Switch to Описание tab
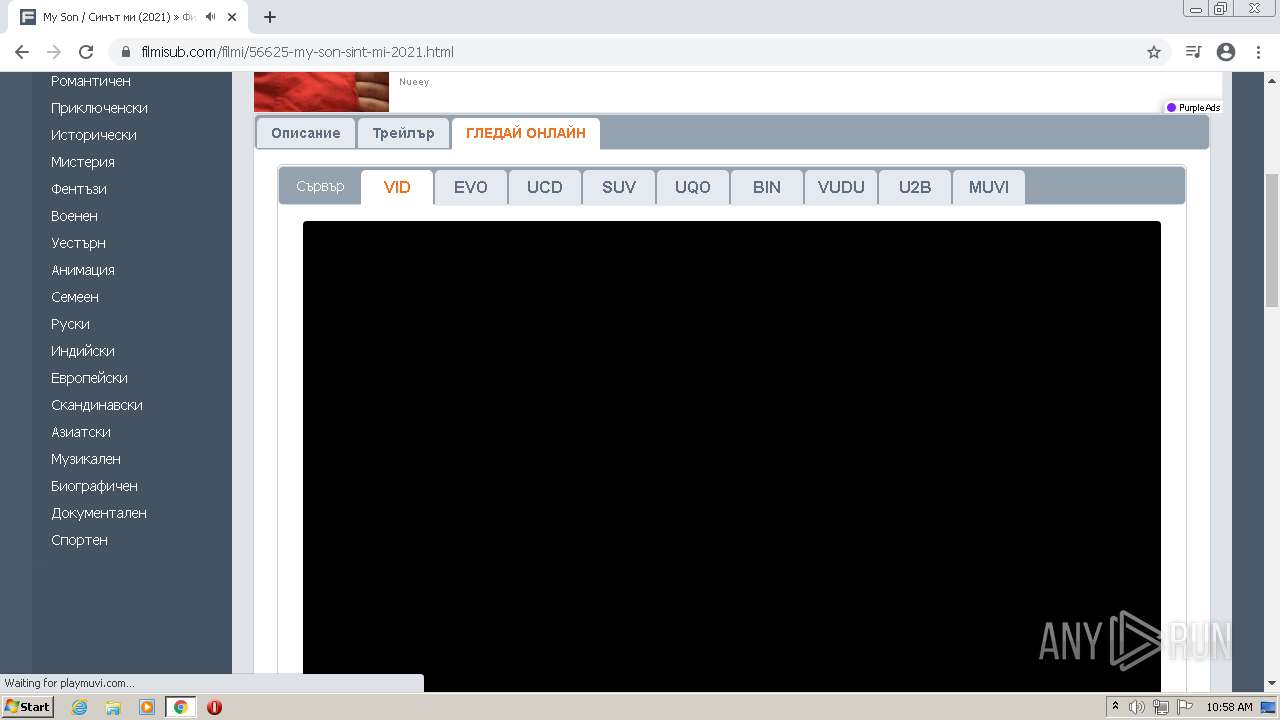1280x720 pixels. pos(306,133)
